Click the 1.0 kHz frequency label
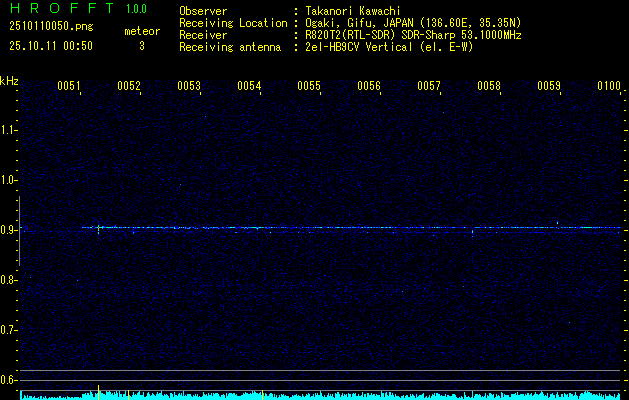Screen dimensions: 629x400 coord(7,180)
